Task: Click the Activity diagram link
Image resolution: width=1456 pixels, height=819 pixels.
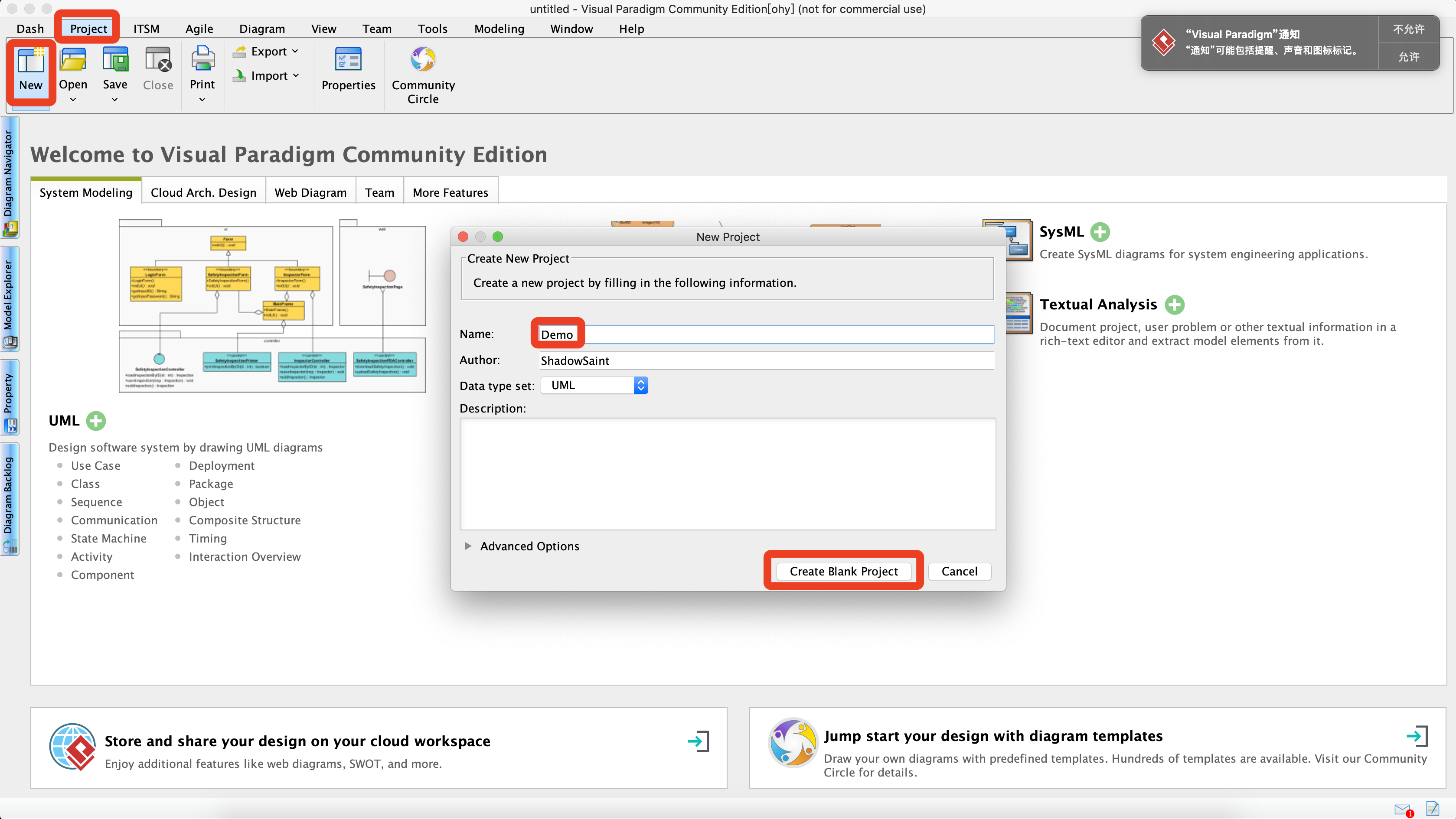Action: point(91,556)
